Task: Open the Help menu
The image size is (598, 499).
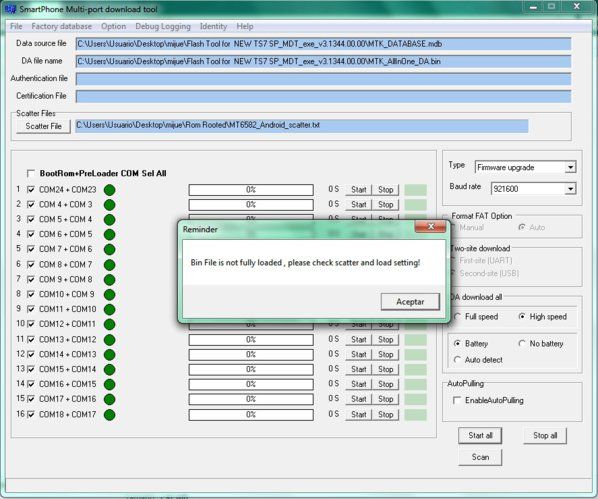Action: [244, 26]
